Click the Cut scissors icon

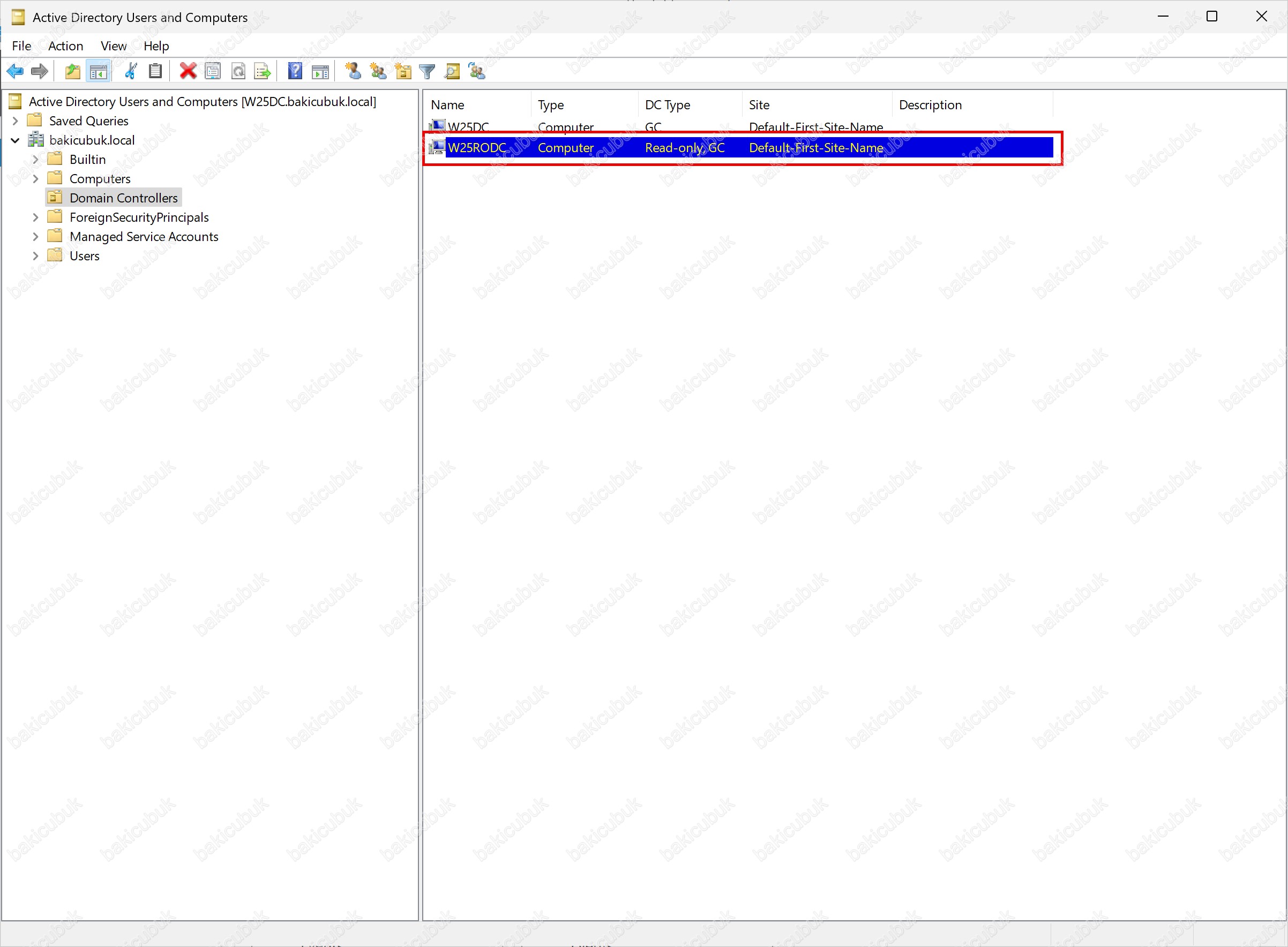coord(131,71)
